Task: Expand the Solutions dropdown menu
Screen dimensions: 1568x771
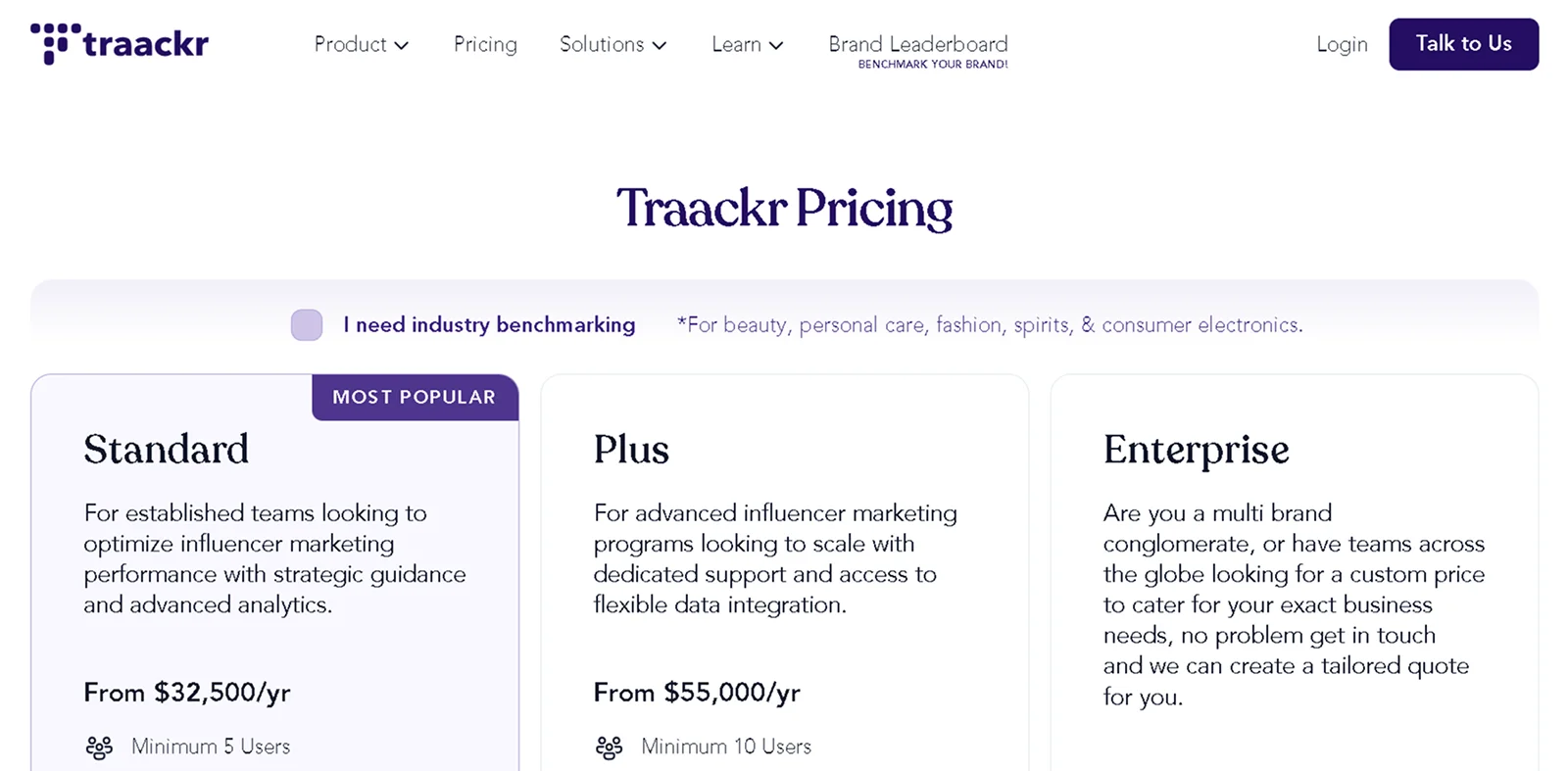Action: 612,44
